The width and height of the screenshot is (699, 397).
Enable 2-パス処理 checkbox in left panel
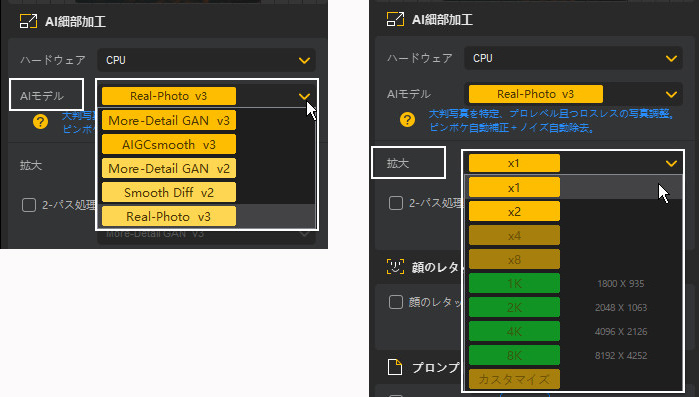[x=29, y=205]
